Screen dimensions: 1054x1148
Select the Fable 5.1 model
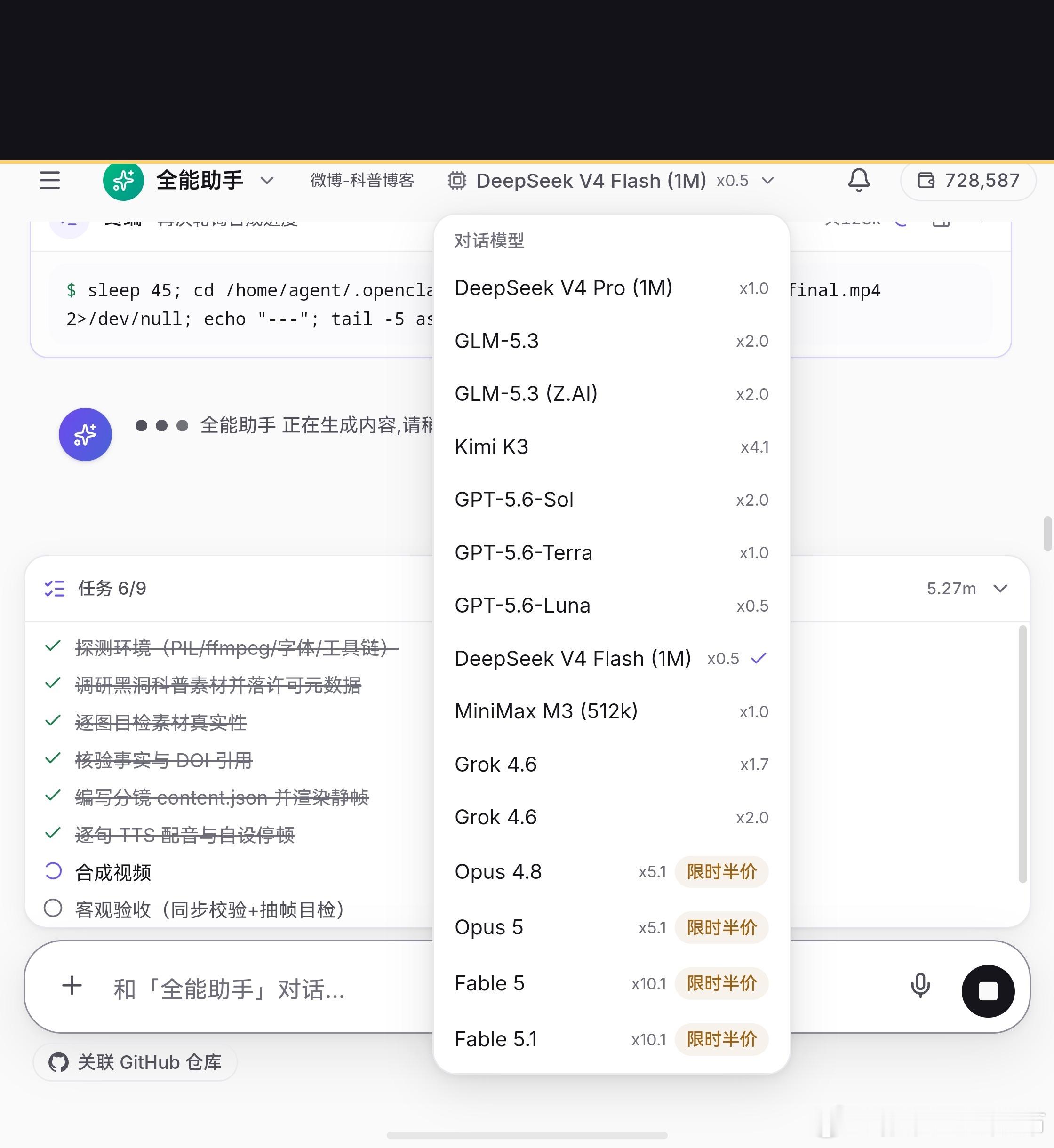pos(611,1039)
